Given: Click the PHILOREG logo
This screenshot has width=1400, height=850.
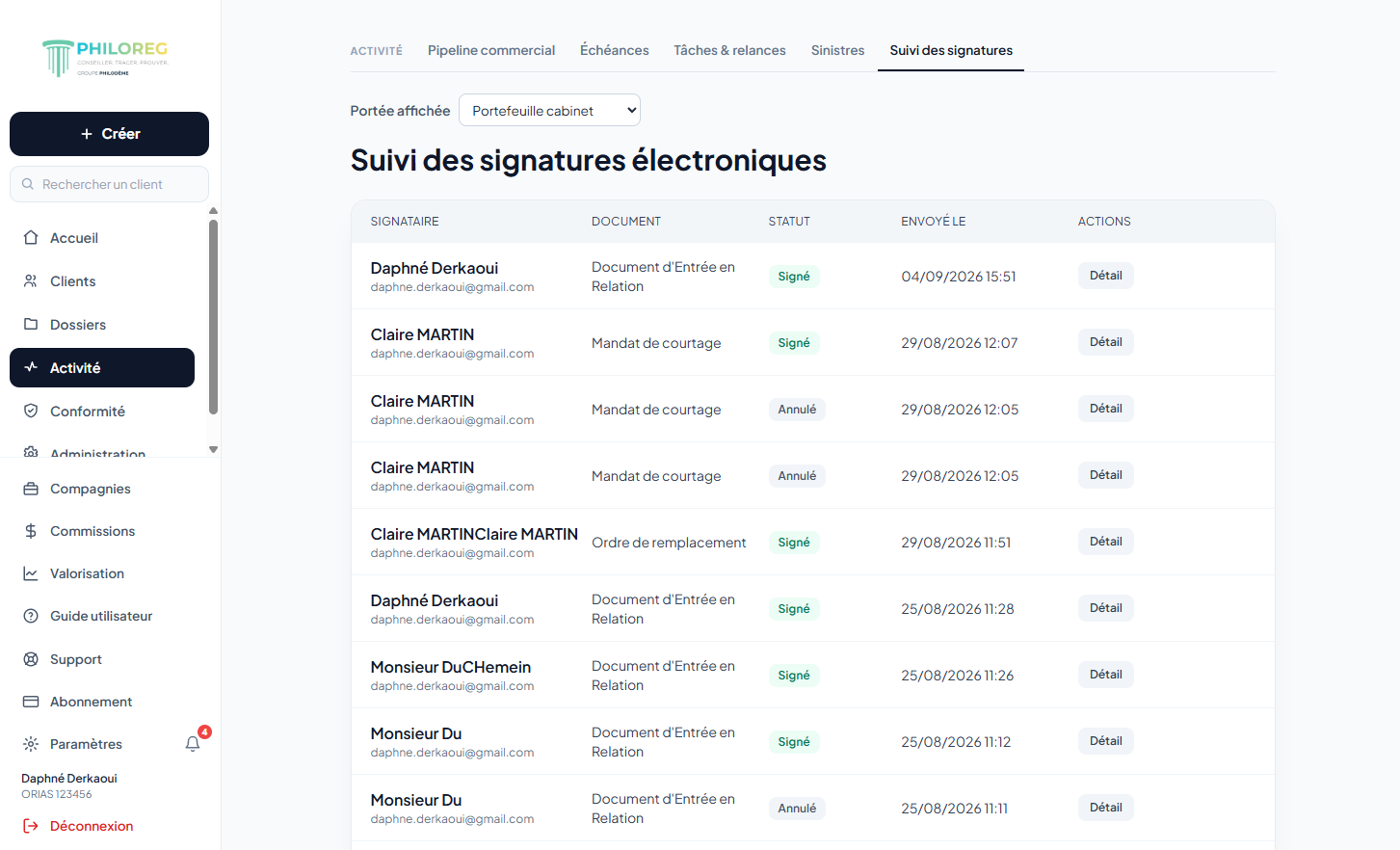Looking at the screenshot, I should [x=105, y=58].
